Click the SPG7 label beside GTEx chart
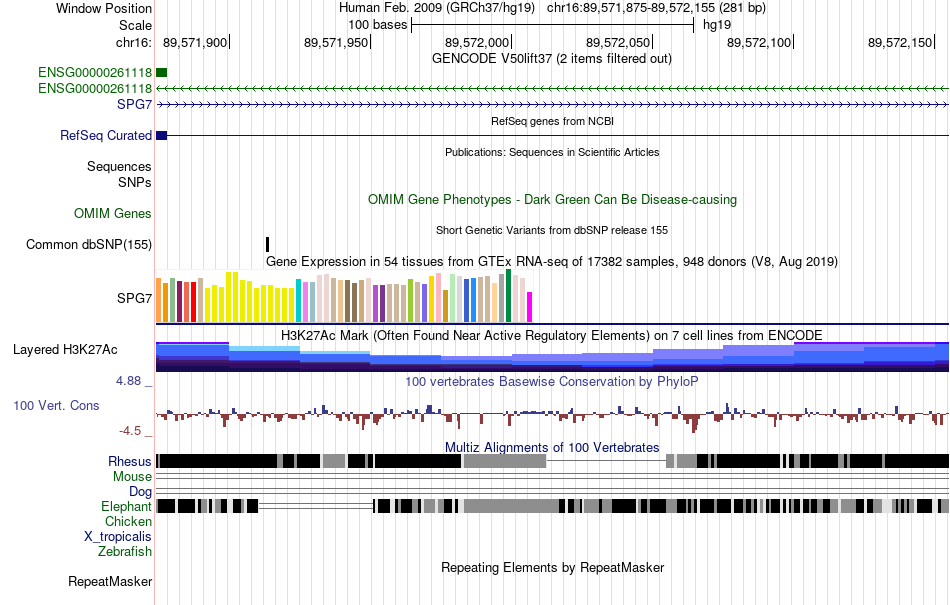 pos(135,298)
